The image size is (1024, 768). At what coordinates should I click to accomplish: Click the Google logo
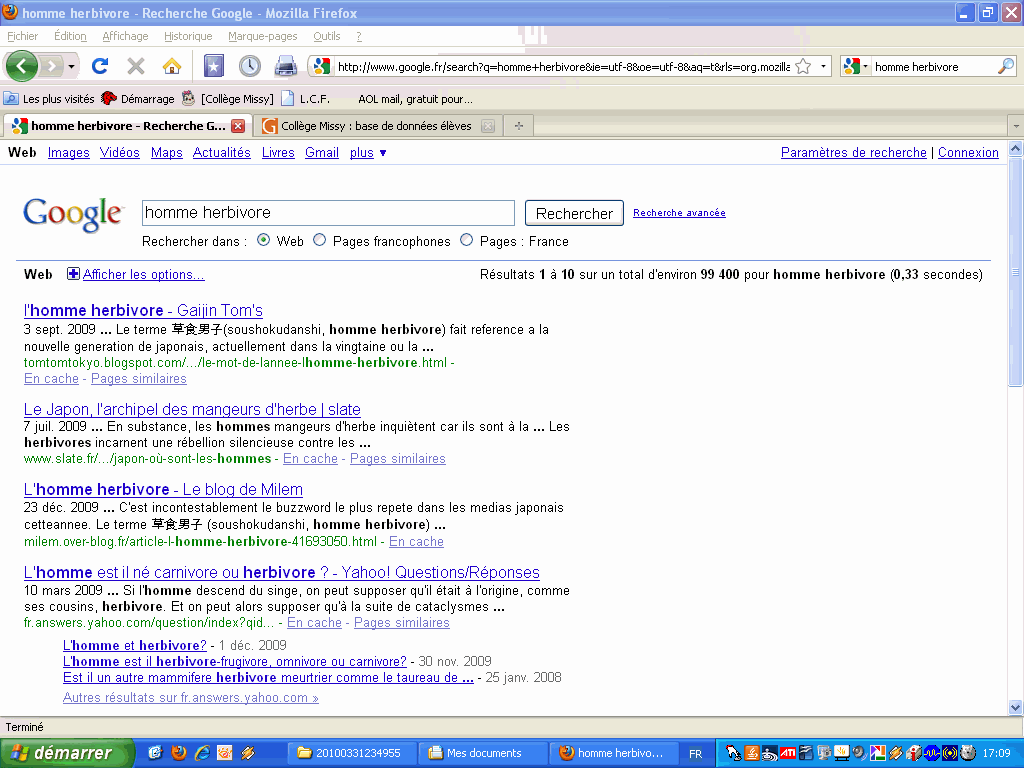(72, 214)
